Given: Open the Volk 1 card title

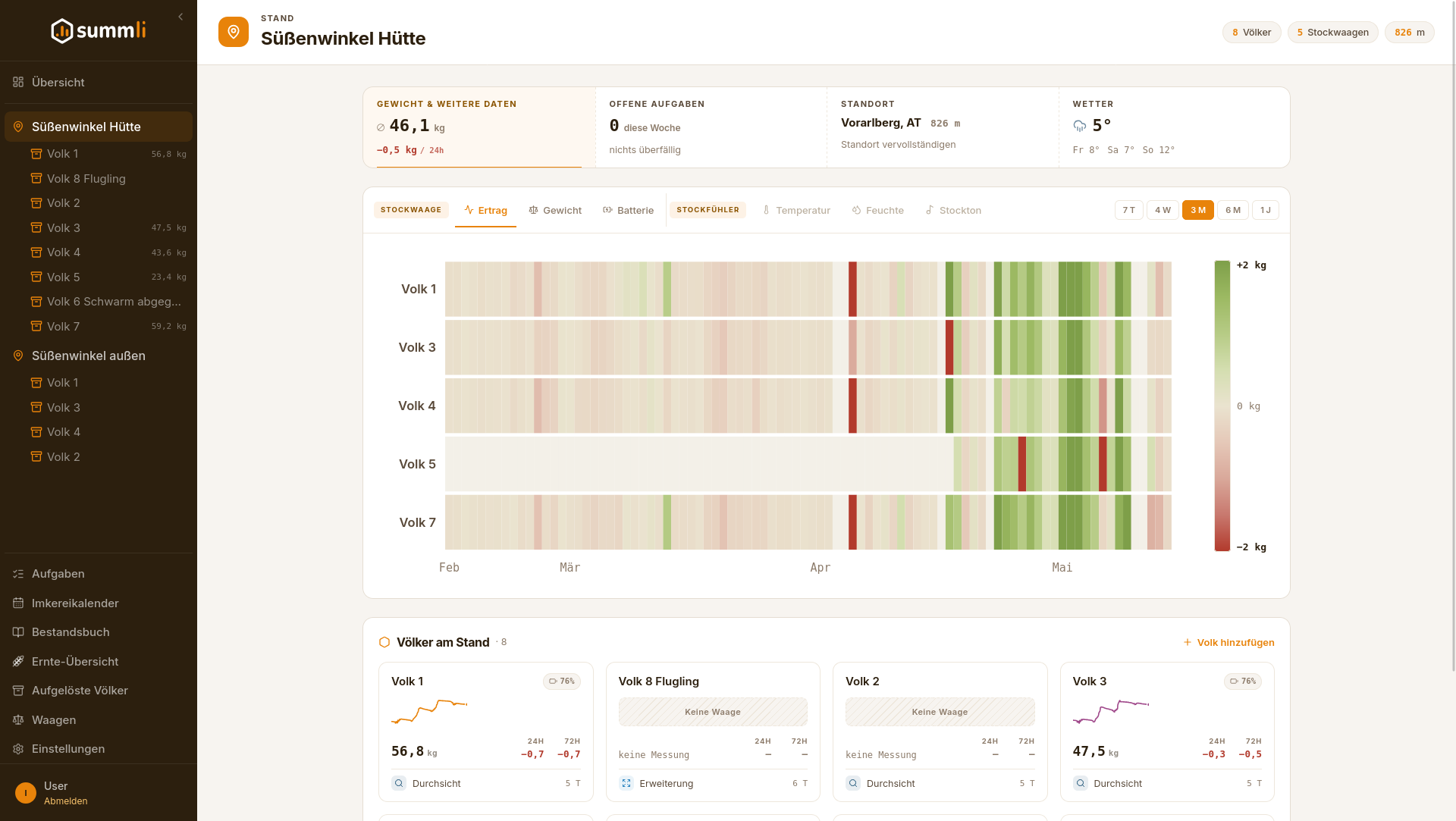Looking at the screenshot, I should tap(407, 682).
